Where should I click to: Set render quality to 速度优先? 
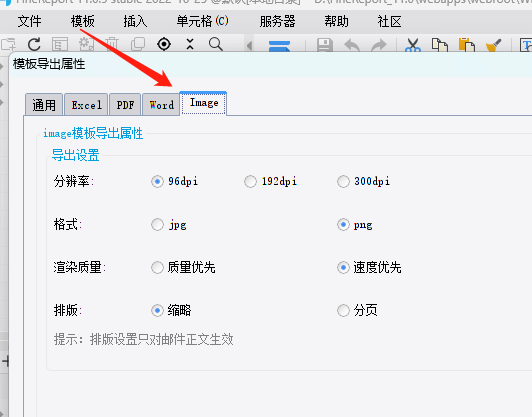tap(369, 267)
